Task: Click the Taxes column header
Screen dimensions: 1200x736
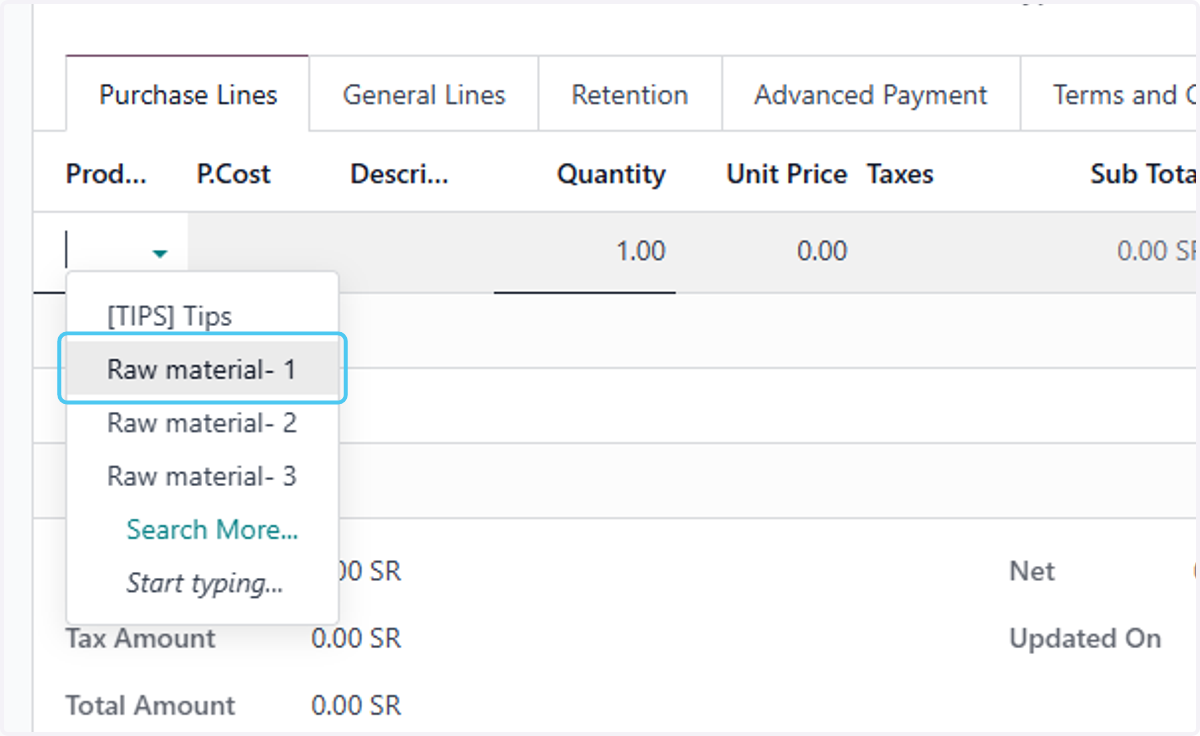Action: (x=900, y=174)
